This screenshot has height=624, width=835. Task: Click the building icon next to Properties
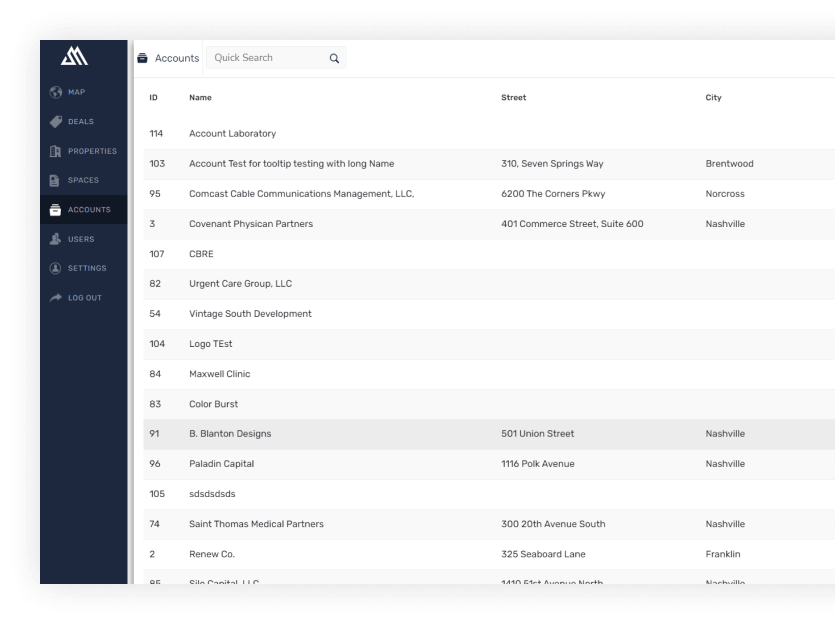pos(56,151)
